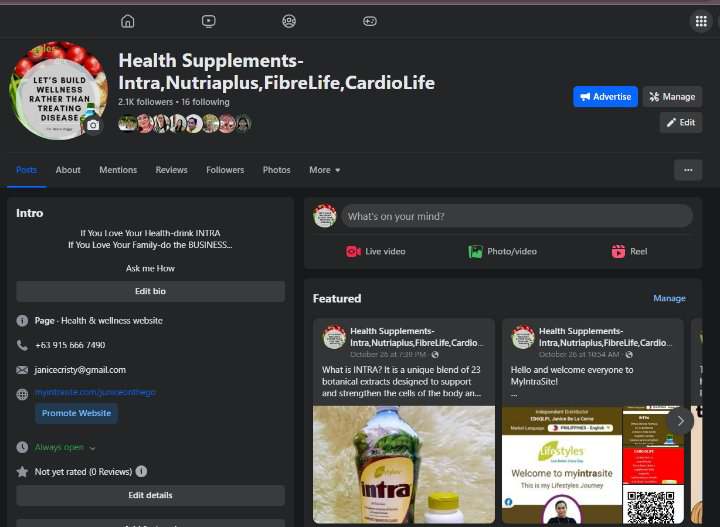Open the three-dot page options button

coord(688,170)
